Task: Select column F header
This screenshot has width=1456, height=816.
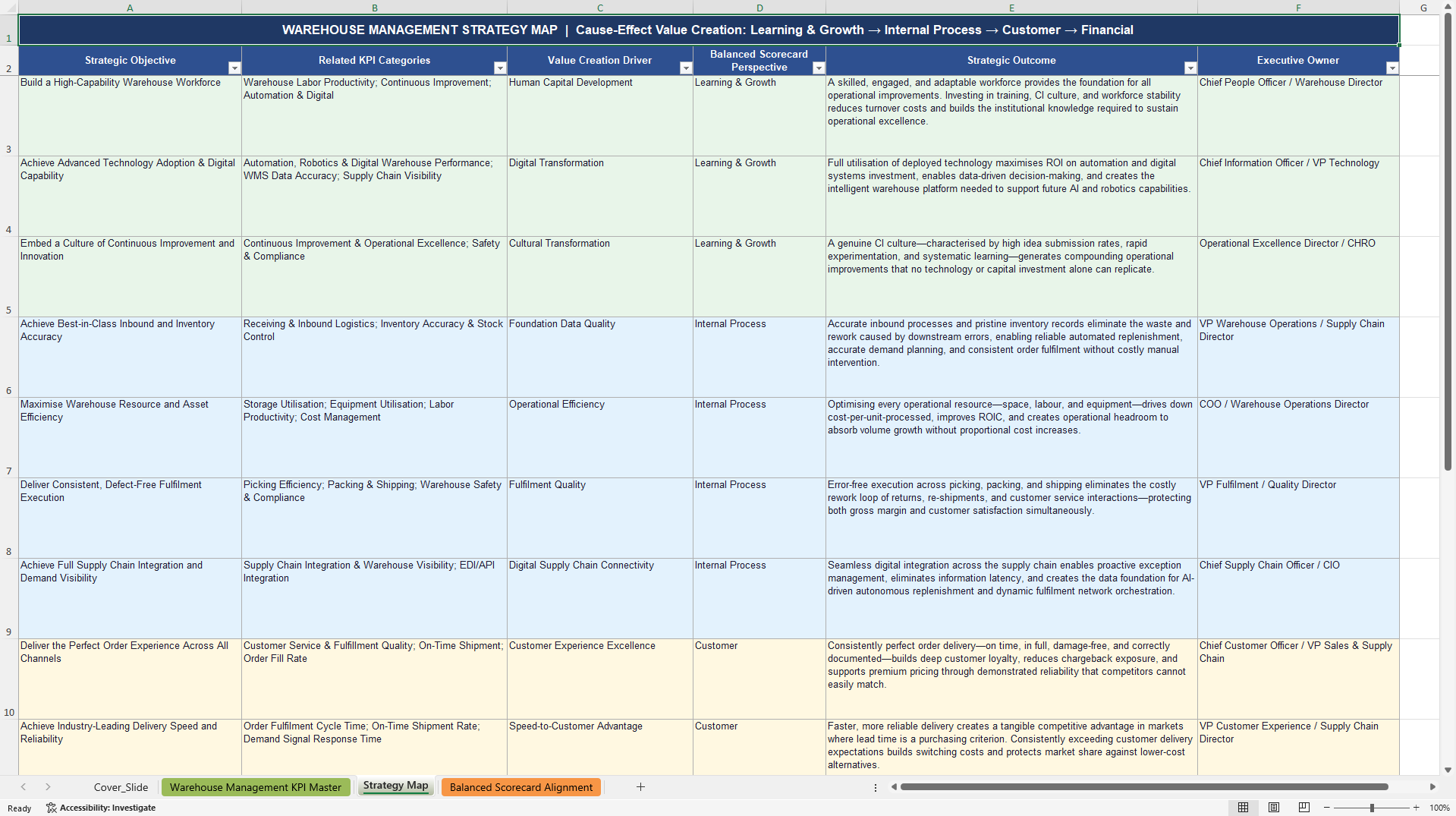Action: tap(1298, 8)
